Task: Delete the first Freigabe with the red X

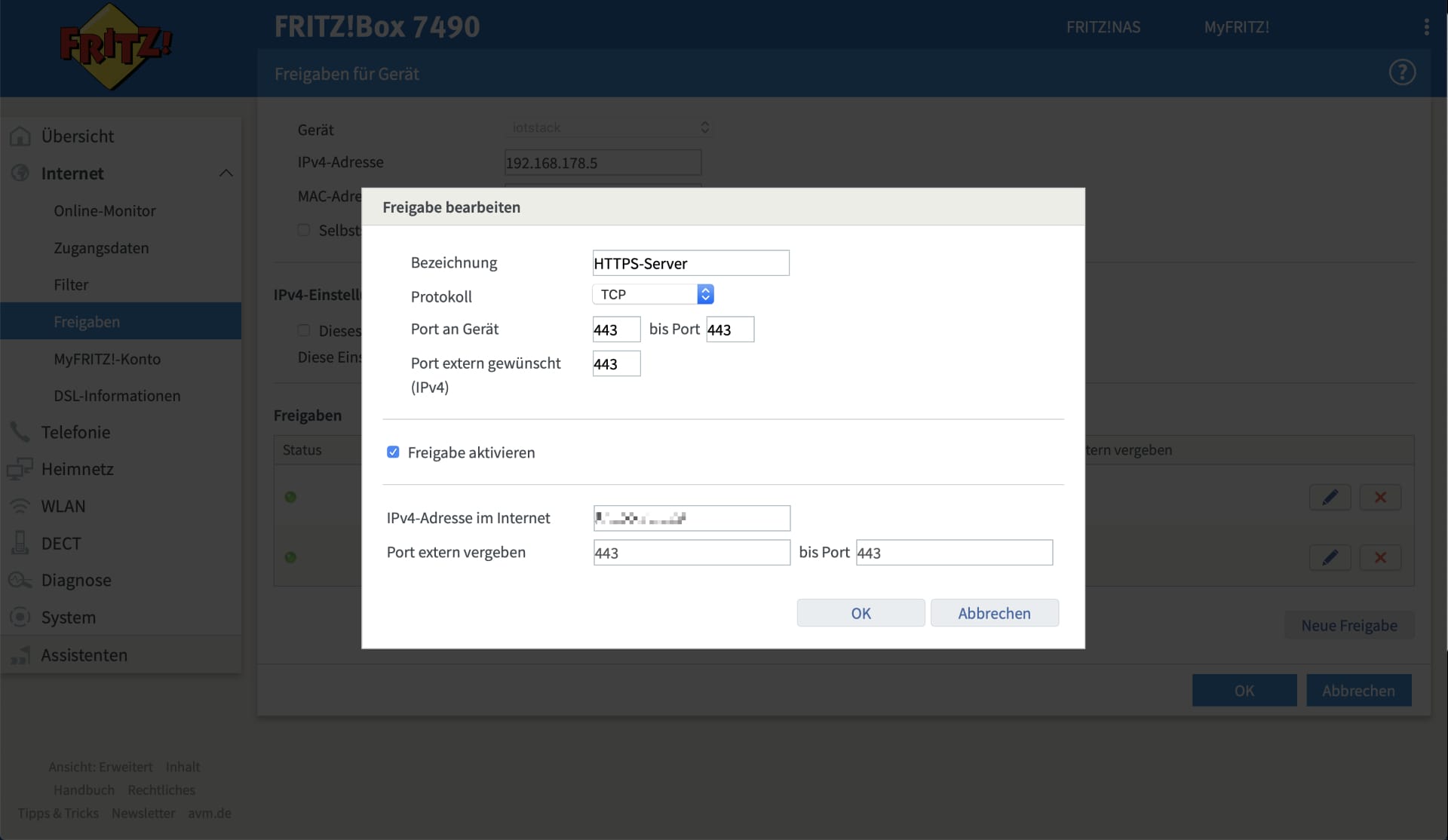Action: coord(1380,497)
